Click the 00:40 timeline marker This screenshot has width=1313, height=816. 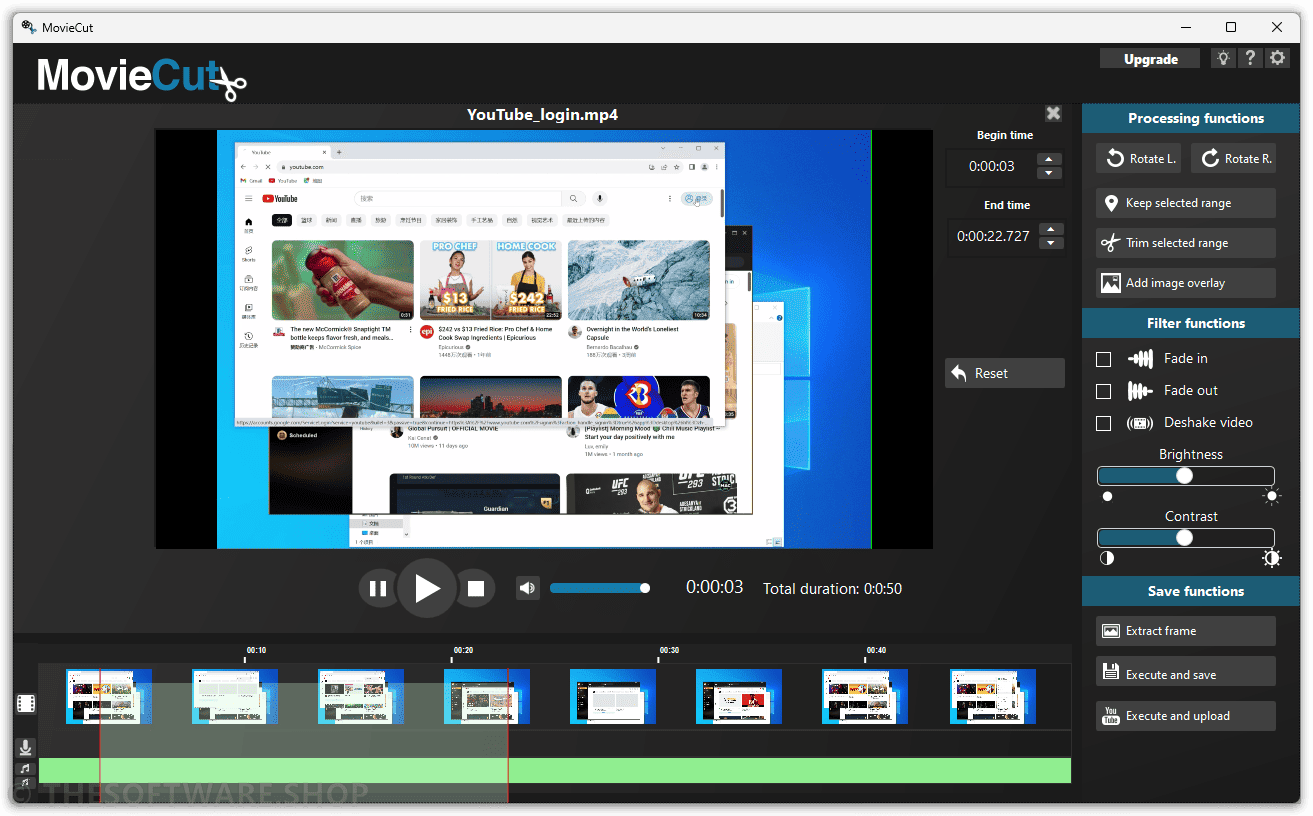tap(876, 651)
